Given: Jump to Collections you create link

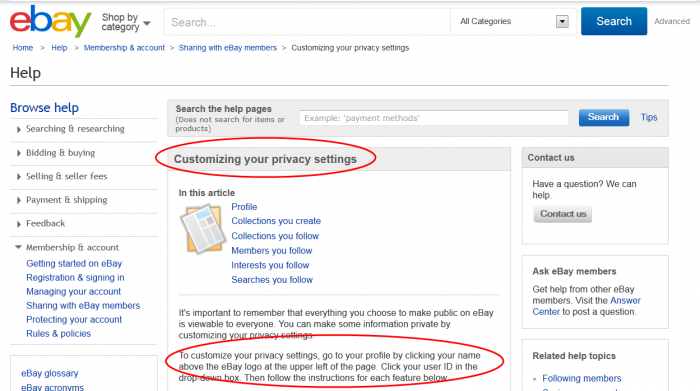Looking at the screenshot, I should 276,221.
